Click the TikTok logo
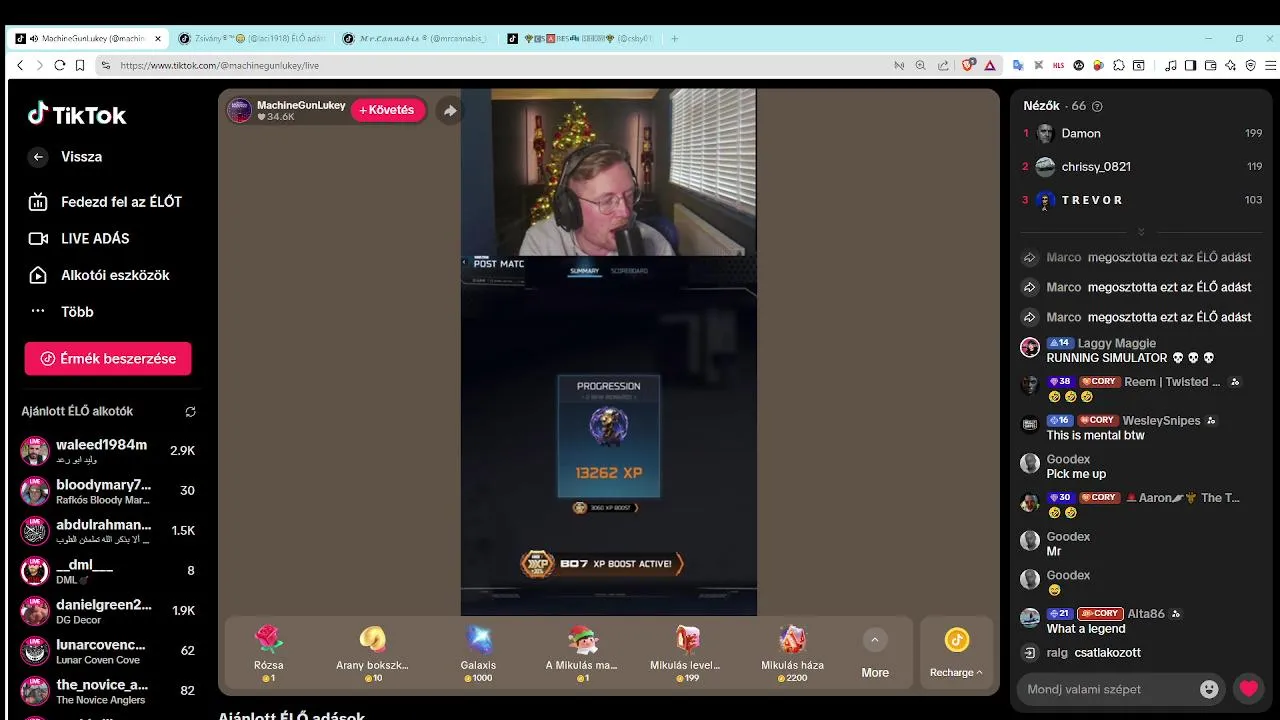Viewport: 1280px width, 720px height. pyautogui.click(x=77, y=114)
